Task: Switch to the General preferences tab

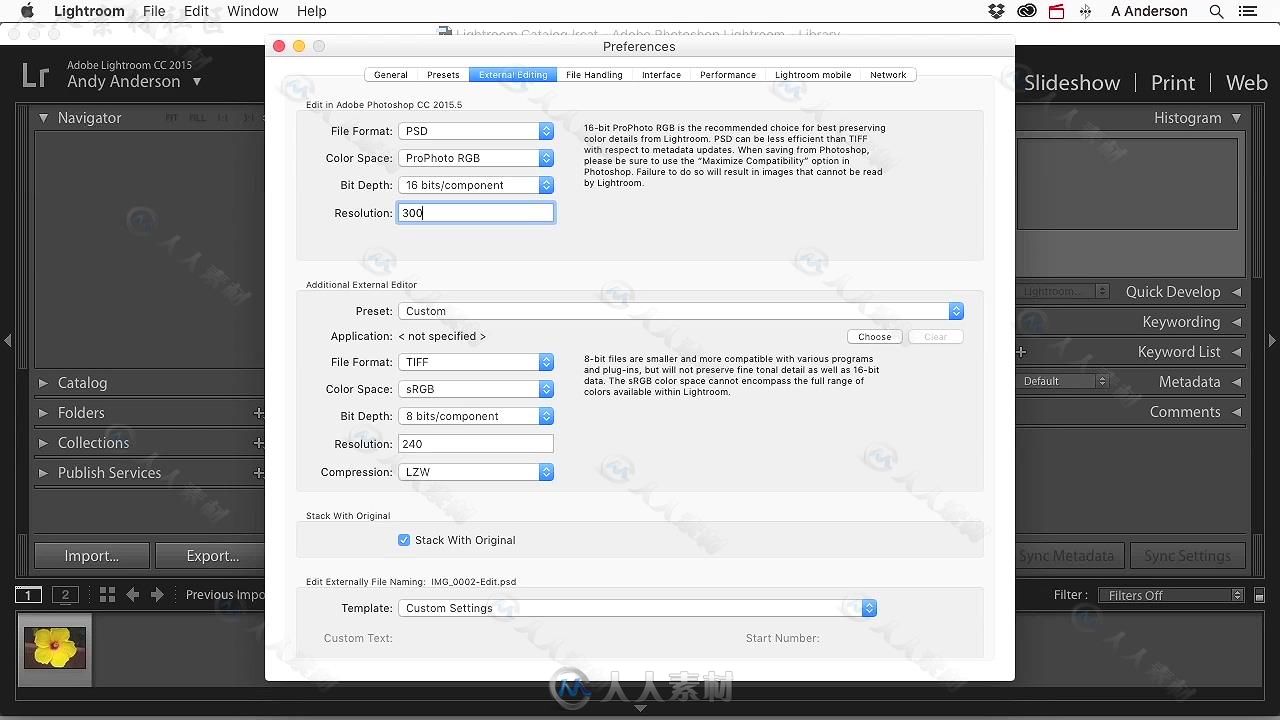Action: coord(391,75)
